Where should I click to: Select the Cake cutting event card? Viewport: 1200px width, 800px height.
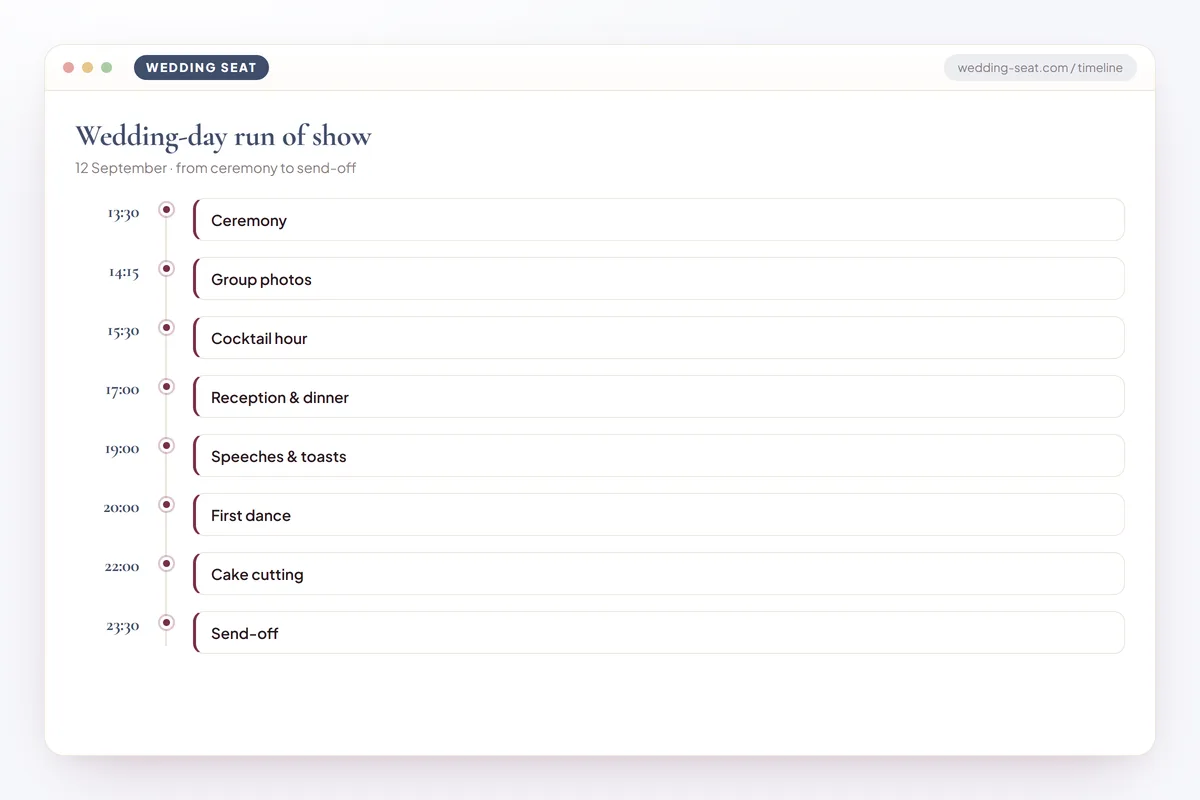point(658,574)
